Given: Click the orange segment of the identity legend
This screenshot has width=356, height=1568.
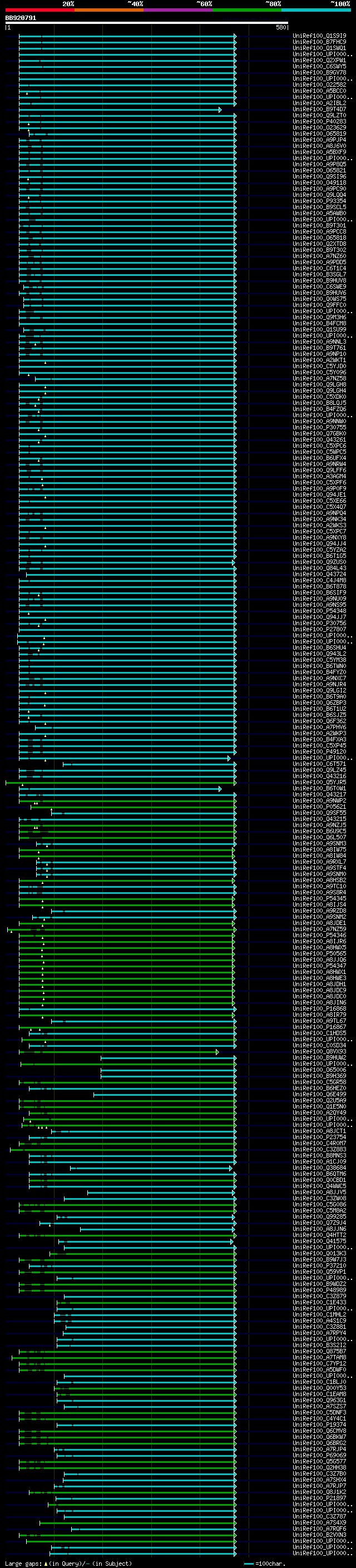Looking at the screenshot, I should click(x=109, y=10).
